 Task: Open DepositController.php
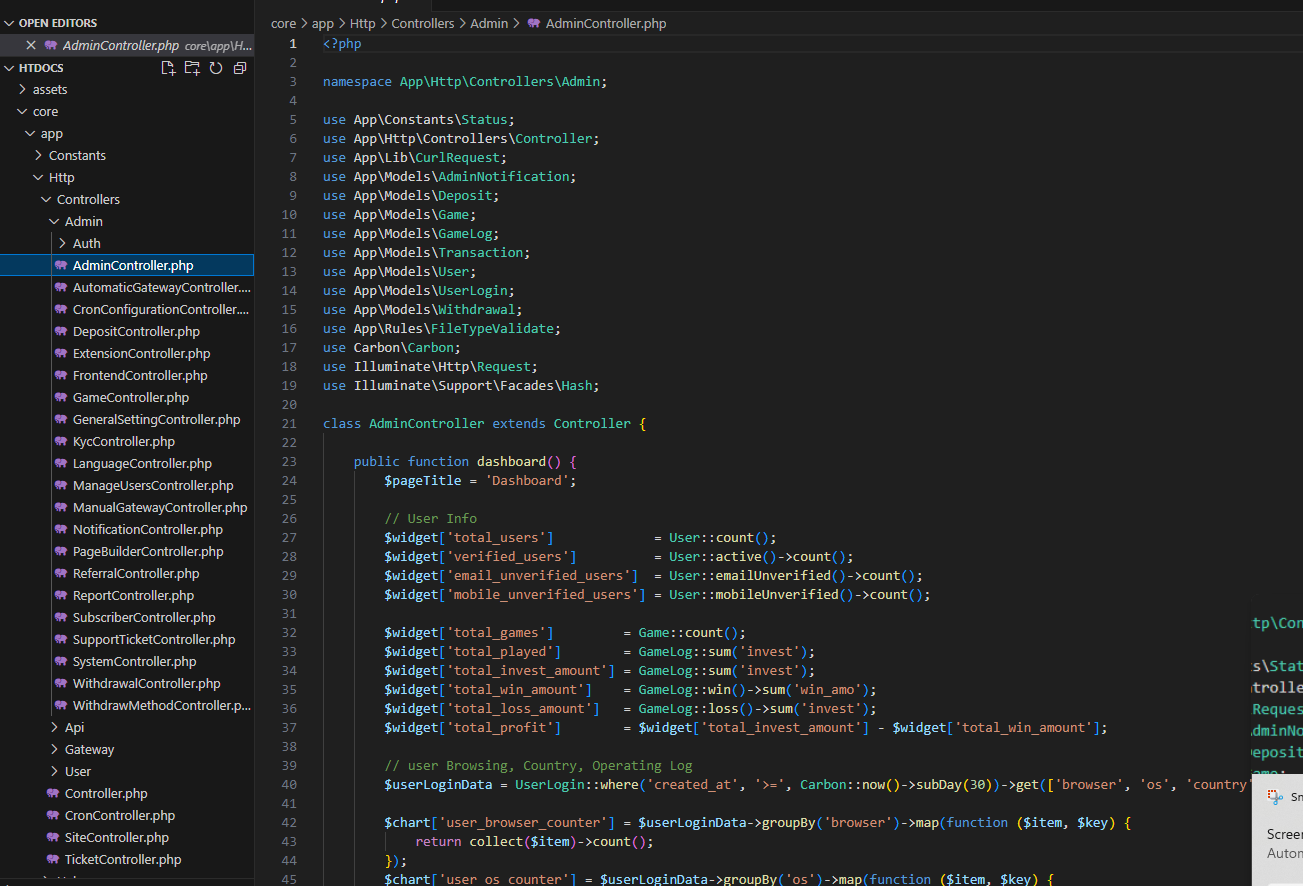[x=136, y=331]
